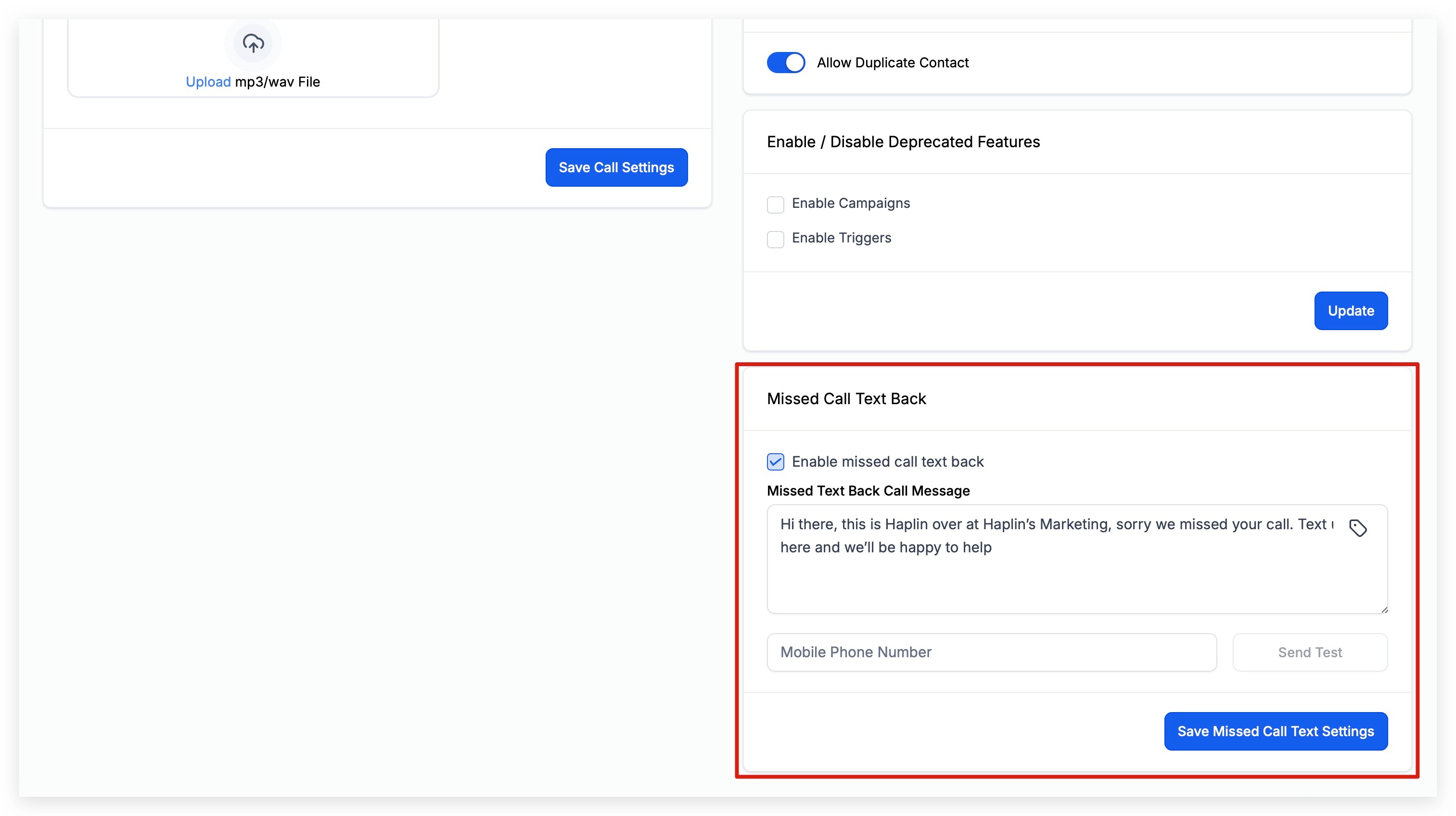Click the mp3/wav File upload dropzone
Viewport: 1456px width, 816px height.
(253, 56)
